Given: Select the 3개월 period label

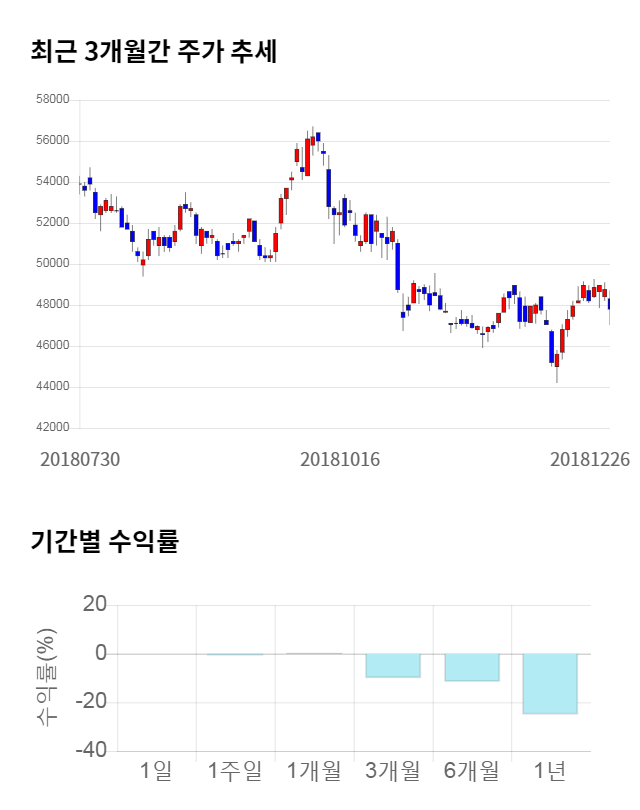Looking at the screenshot, I should pyautogui.click(x=393, y=771).
